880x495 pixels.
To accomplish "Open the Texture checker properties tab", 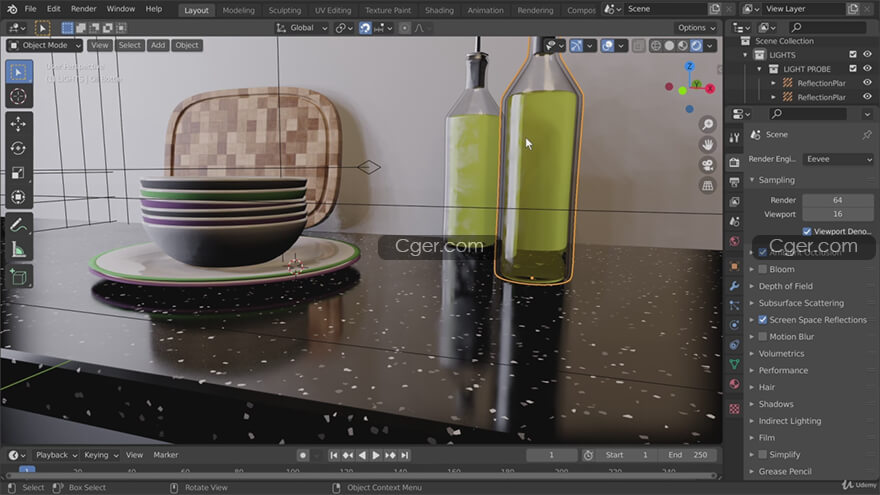I will tap(734, 409).
